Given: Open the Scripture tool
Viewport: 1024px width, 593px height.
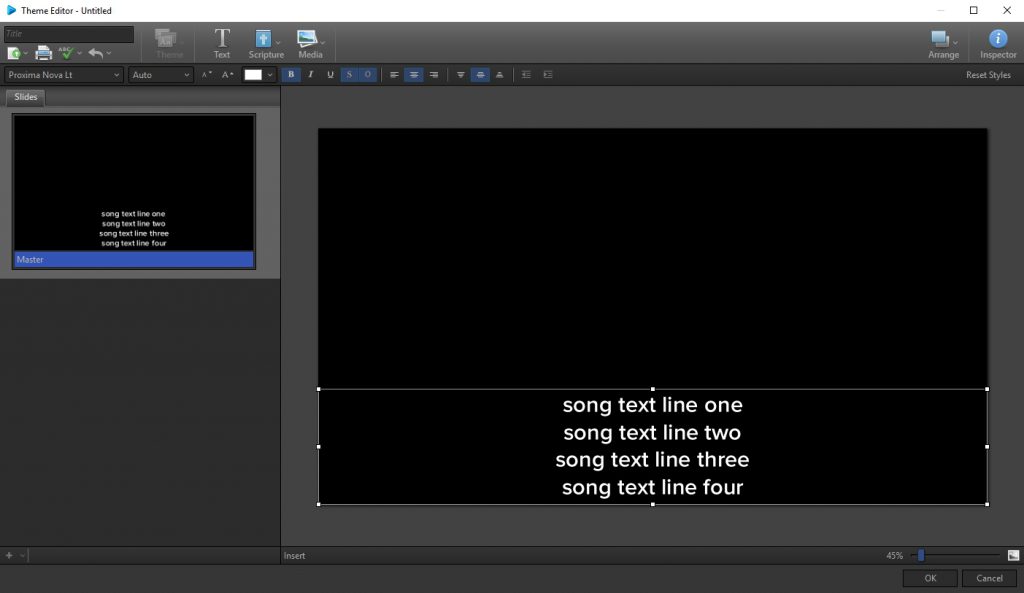Looking at the screenshot, I should [264, 42].
